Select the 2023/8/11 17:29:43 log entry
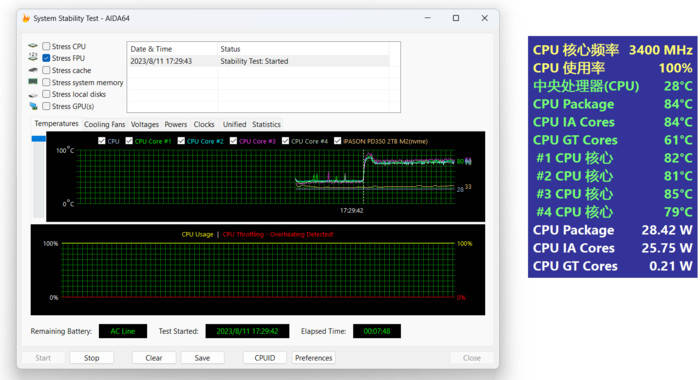Image resolution: width=700 pixels, height=380 pixels. coord(259,61)
